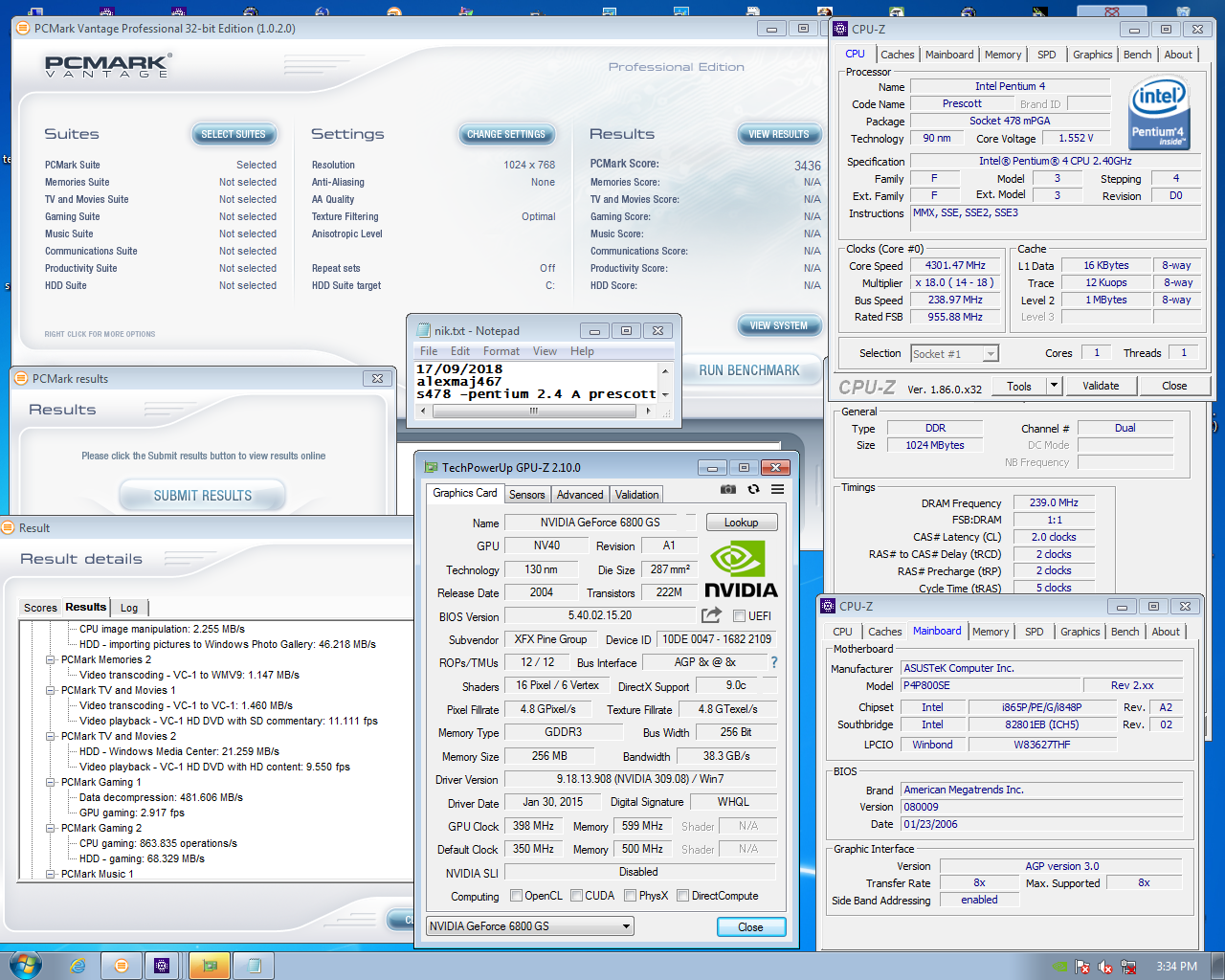Open the GPU-Z hamburger menu
Image resolution: width=1225 pixels, height=980 pixels.
coord(778,489)
